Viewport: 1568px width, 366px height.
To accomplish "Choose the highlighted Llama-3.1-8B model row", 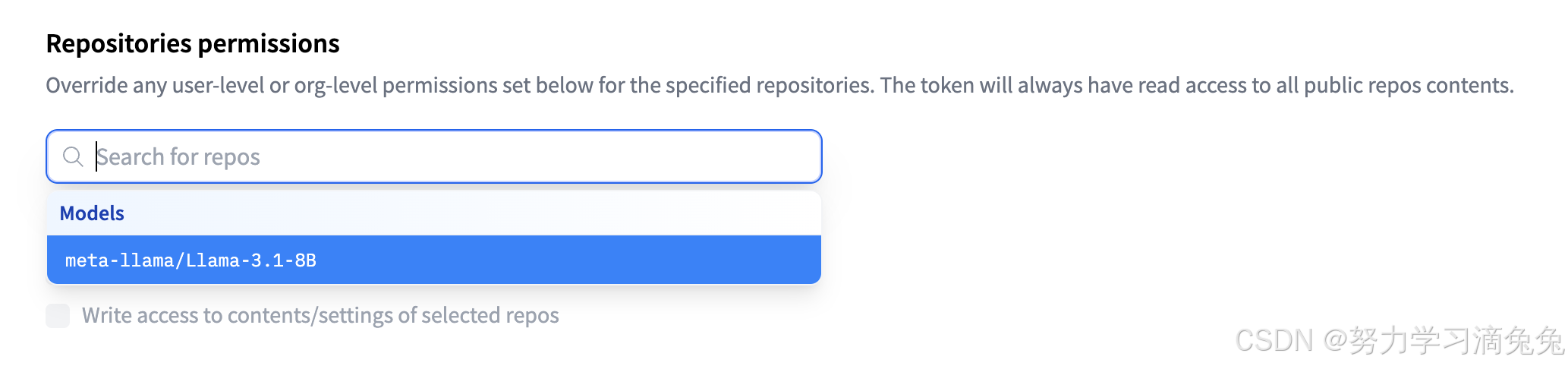I will 434,260.
